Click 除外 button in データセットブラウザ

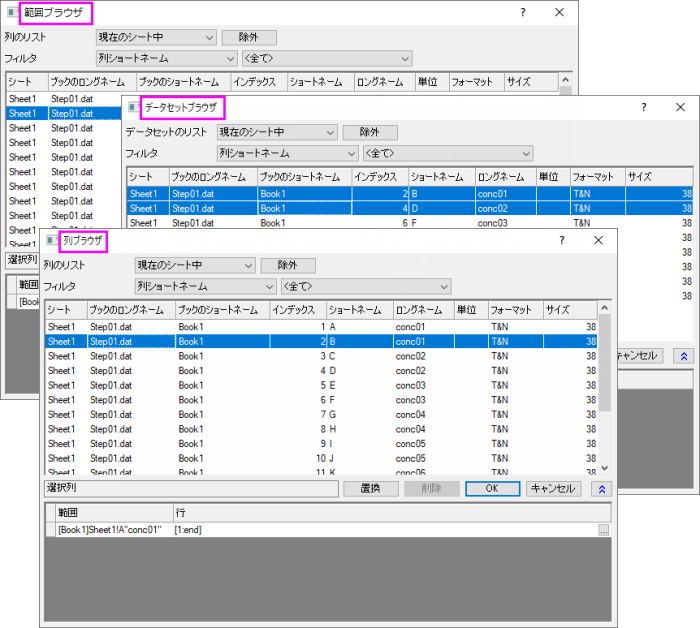click(x=370, y=133)
